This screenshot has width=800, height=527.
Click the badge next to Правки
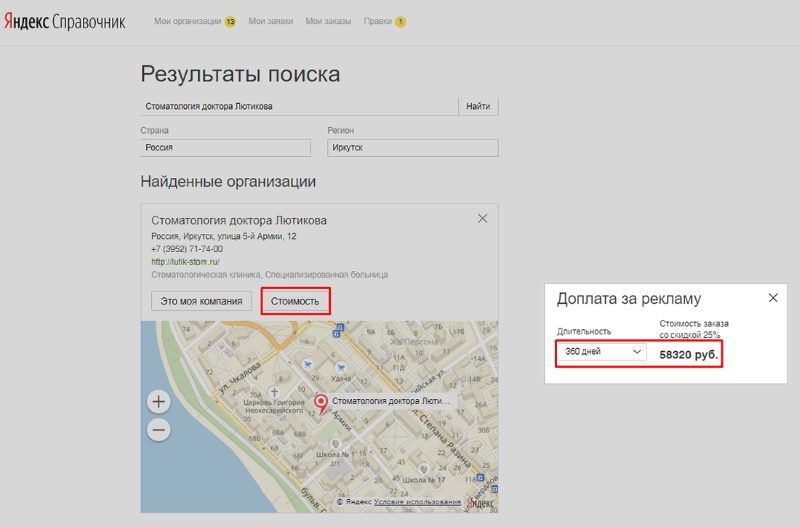(x=401, y=22)
